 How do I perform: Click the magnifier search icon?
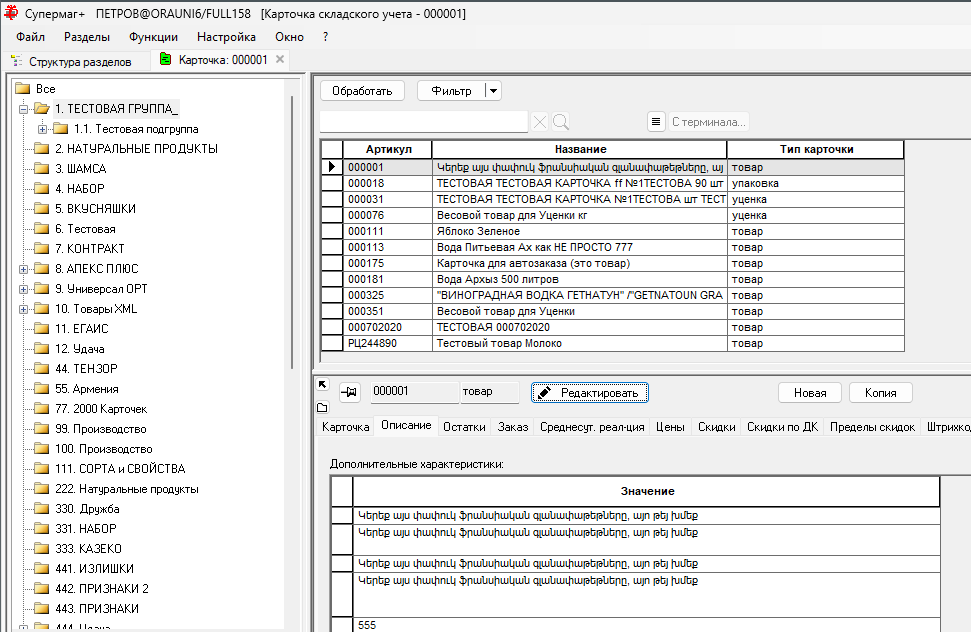pyautogui.click(x=561, y=122)
